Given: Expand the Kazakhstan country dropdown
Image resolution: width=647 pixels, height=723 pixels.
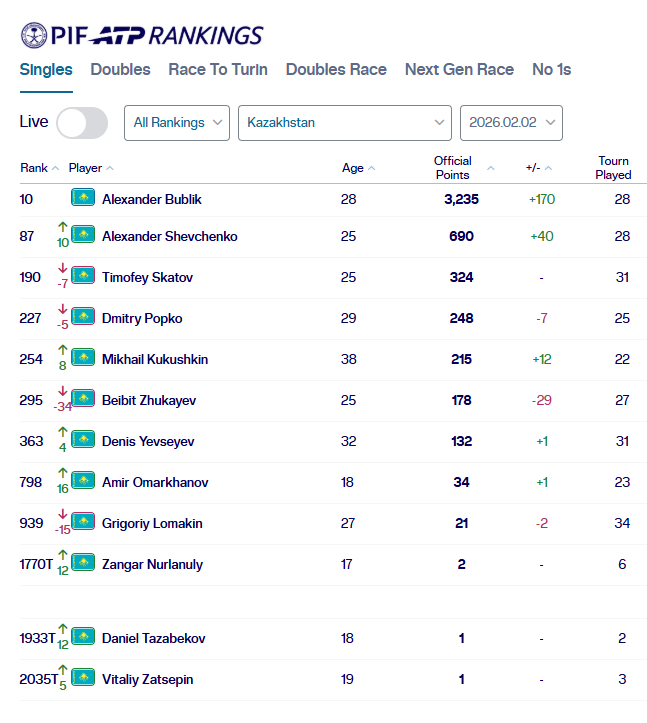Looking at the screenshot, I should (344, 123).
